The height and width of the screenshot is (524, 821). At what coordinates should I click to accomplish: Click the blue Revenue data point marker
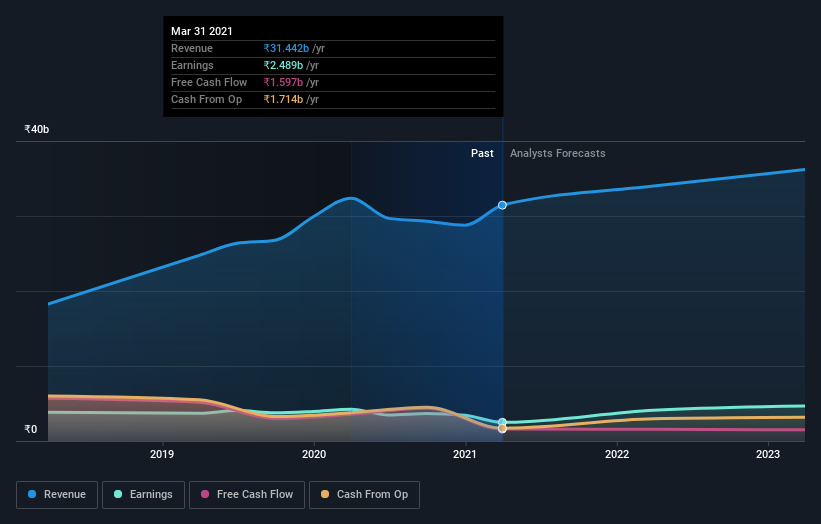point(502,205)
